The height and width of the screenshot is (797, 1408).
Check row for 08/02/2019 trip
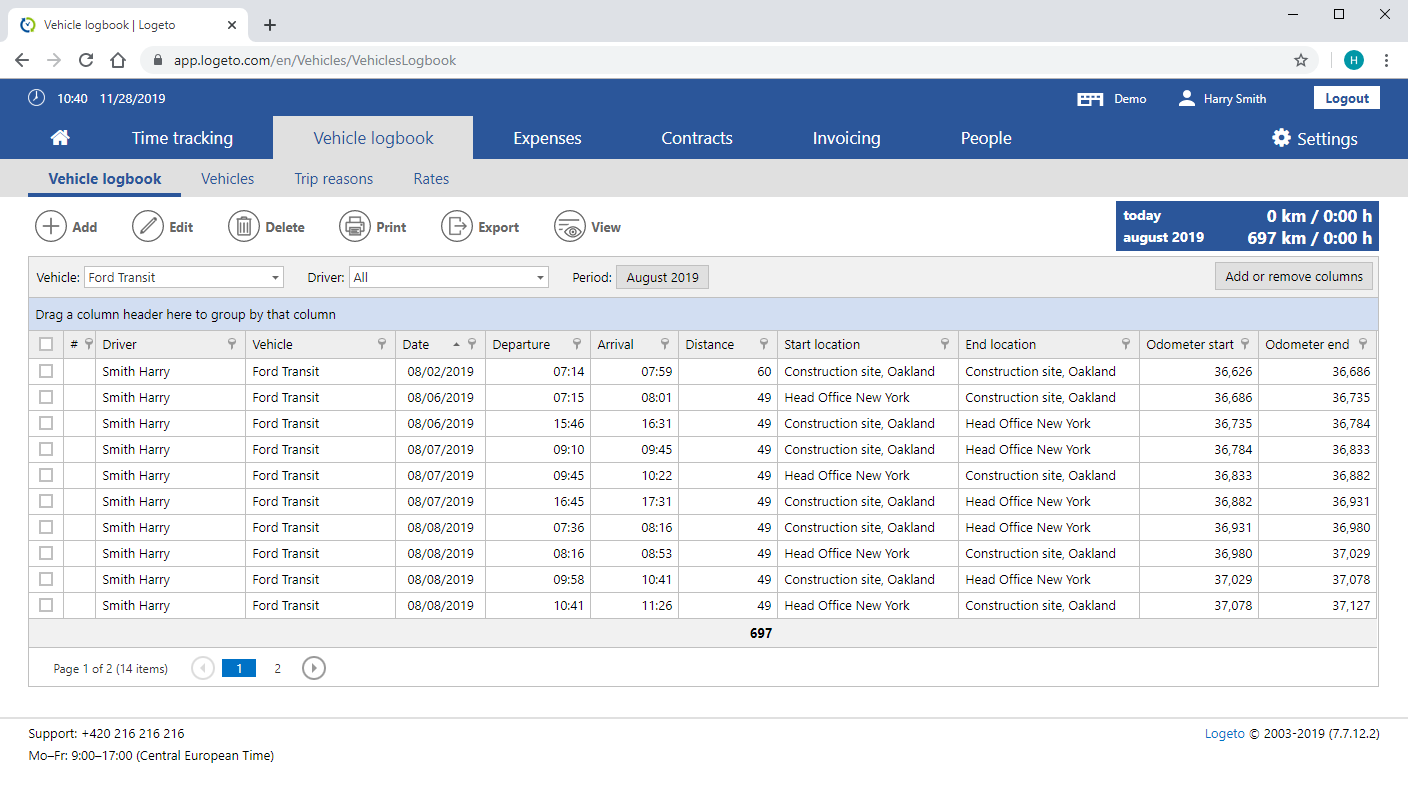(46, 371)
